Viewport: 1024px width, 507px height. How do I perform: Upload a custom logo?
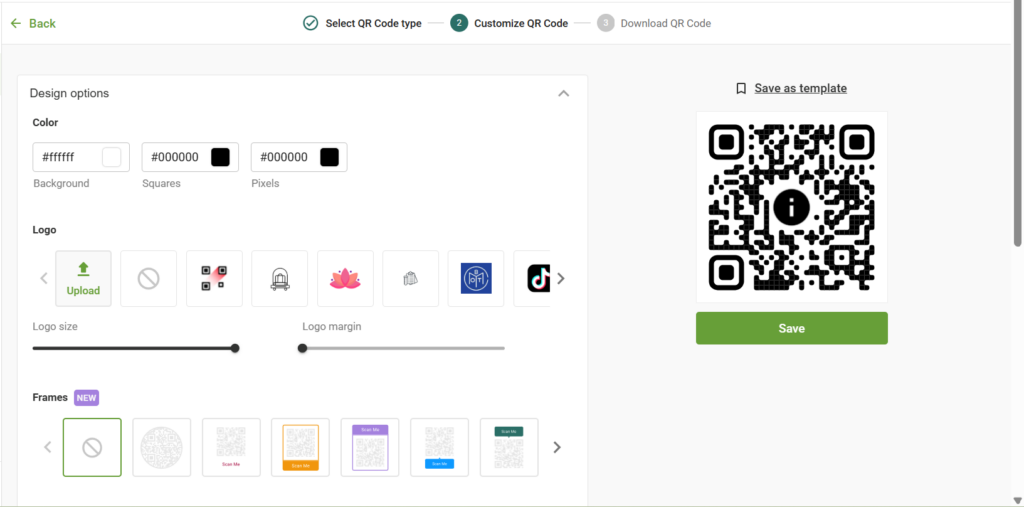[x=84, y=279]
